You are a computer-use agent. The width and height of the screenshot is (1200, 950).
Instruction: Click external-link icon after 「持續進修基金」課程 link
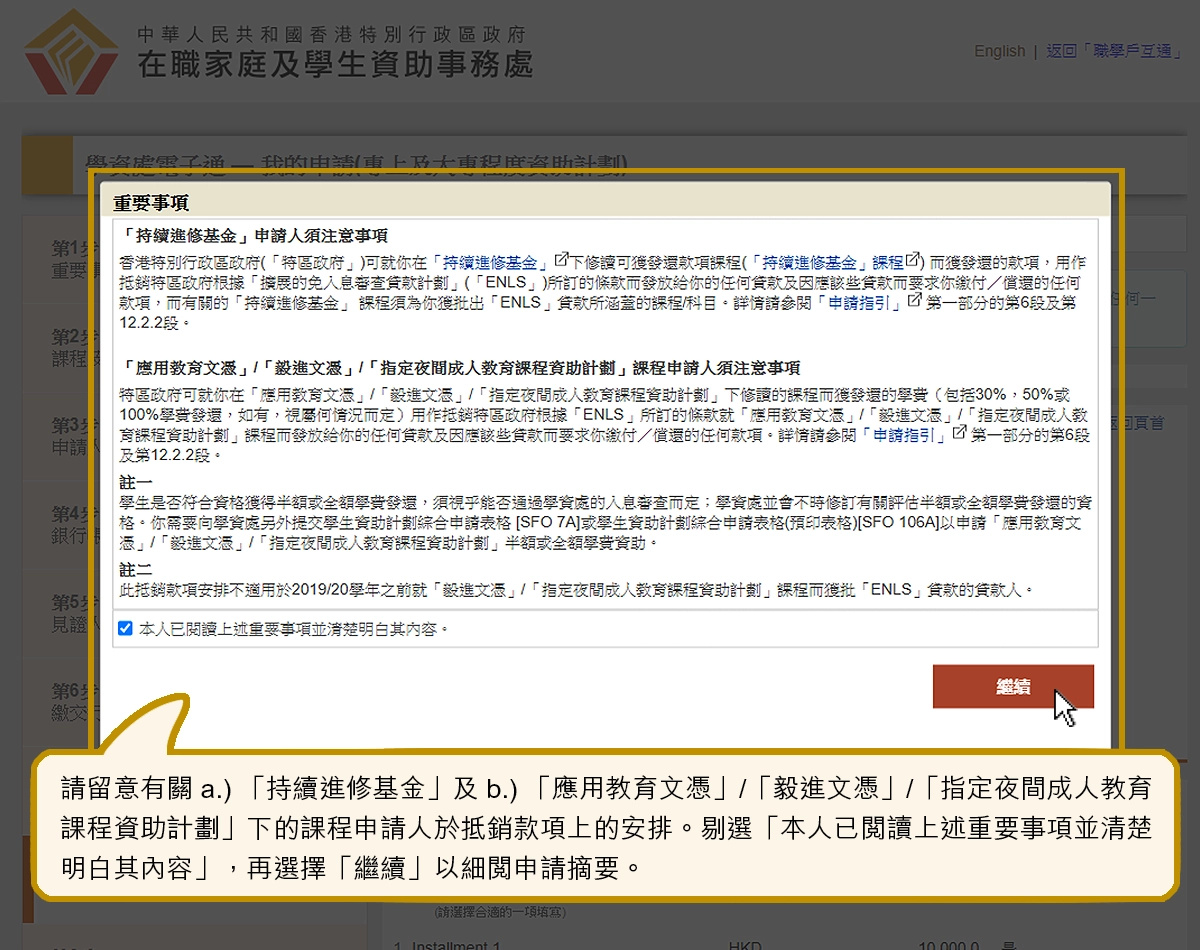click(x=913, y=261)
